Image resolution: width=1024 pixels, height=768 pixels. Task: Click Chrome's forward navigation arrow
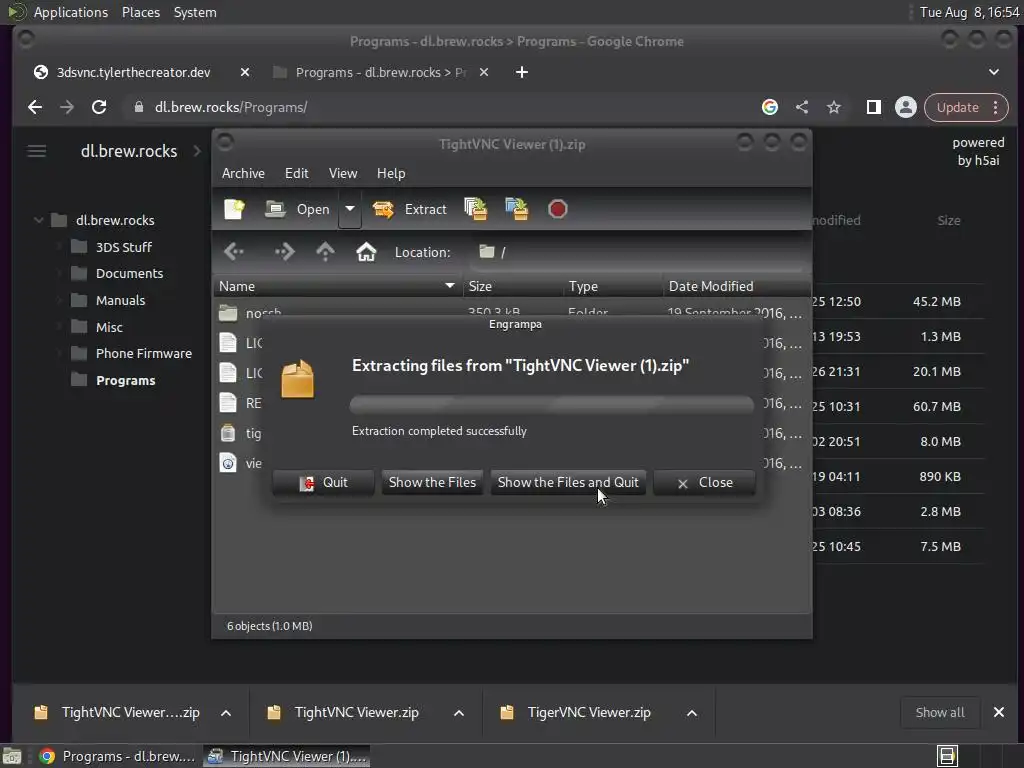[x=67, y=107]
